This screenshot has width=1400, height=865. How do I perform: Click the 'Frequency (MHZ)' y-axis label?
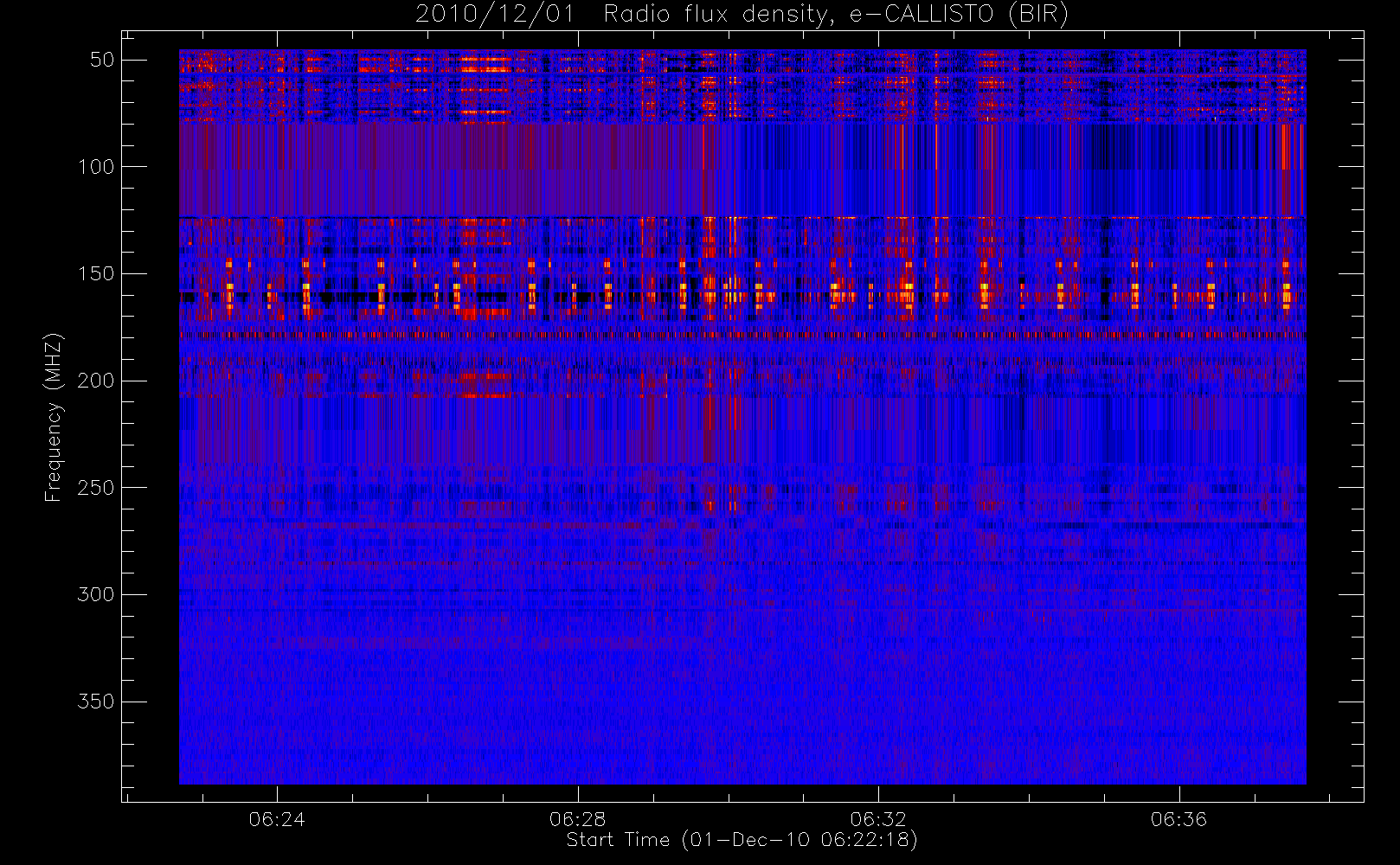(x=54, y=417)
